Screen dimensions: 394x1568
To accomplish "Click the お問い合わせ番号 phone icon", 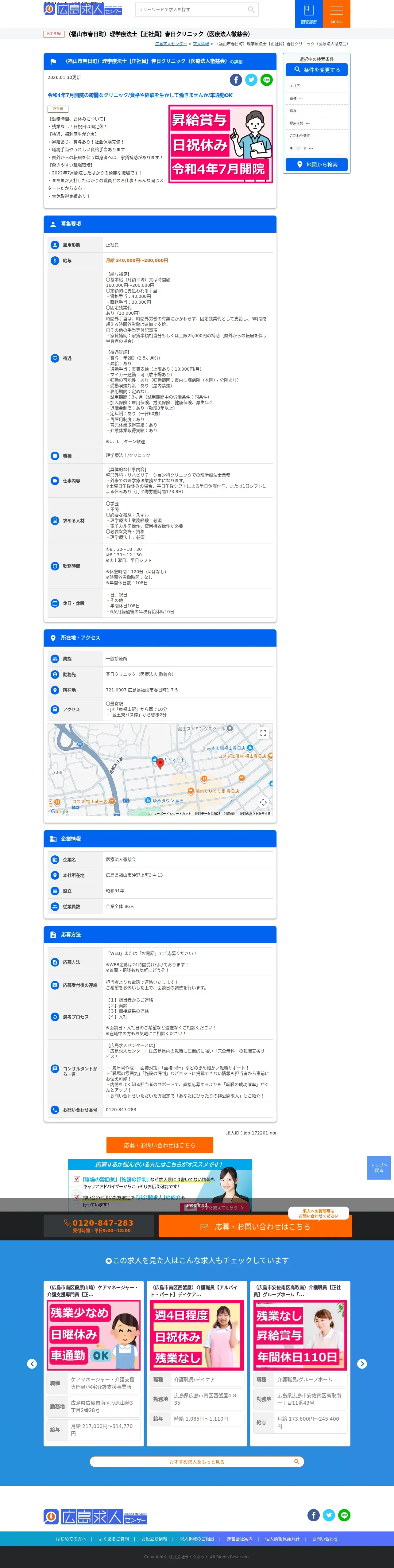I will (55, 1110).
